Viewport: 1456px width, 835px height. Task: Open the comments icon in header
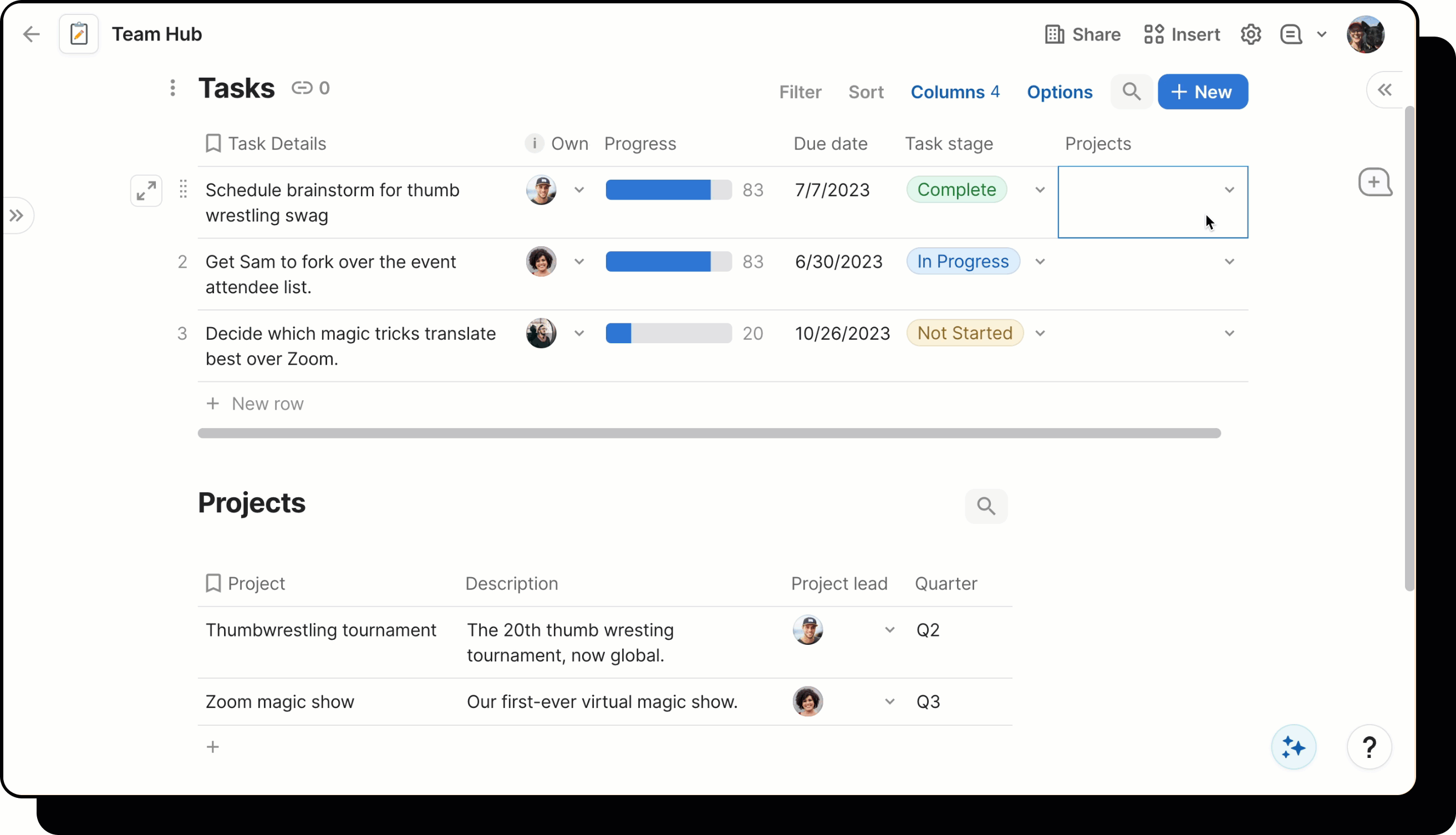pos(1290,34)
